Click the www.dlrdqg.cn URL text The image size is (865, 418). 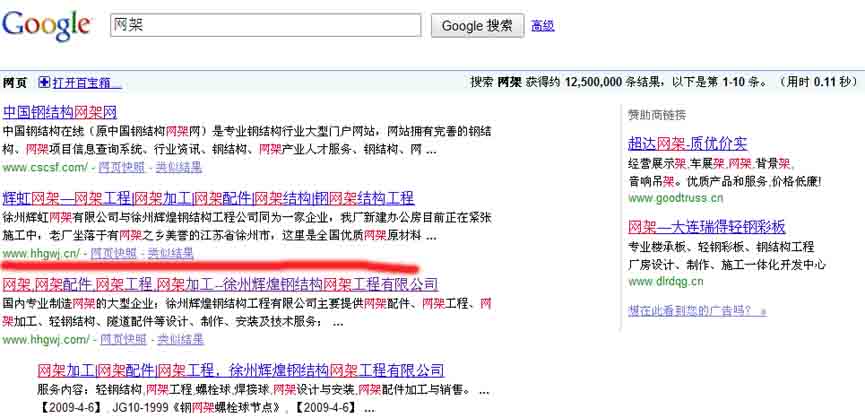coord(666,282)
